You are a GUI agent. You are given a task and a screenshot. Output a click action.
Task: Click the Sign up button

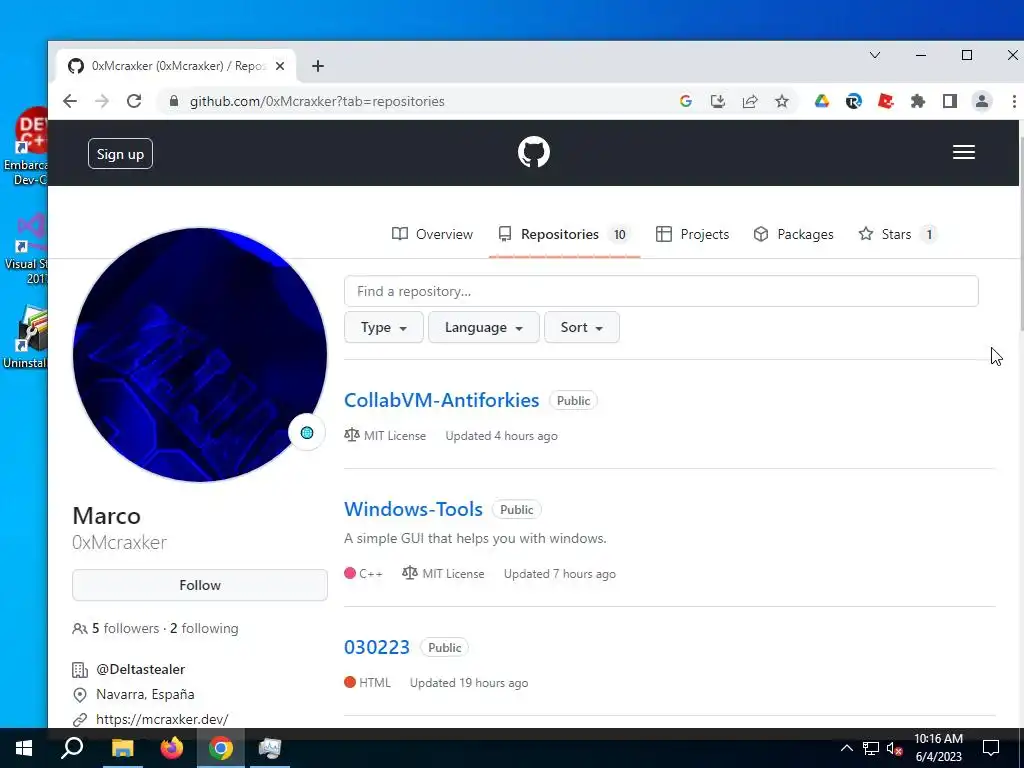point(120,154)
